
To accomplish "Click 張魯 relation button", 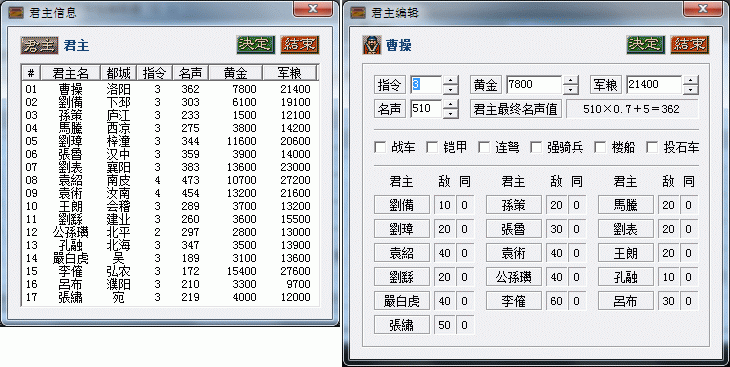I will pos(514,229).
